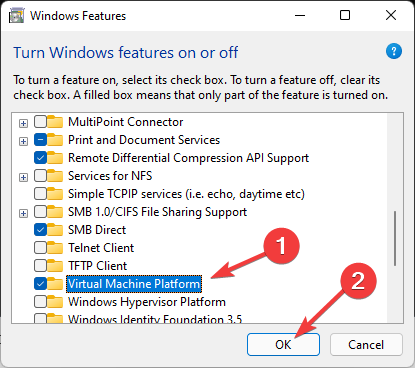This screenshot has height=368, width=415.
Task: Click the SMB Direct folder icon
Action: pos(55,230)
